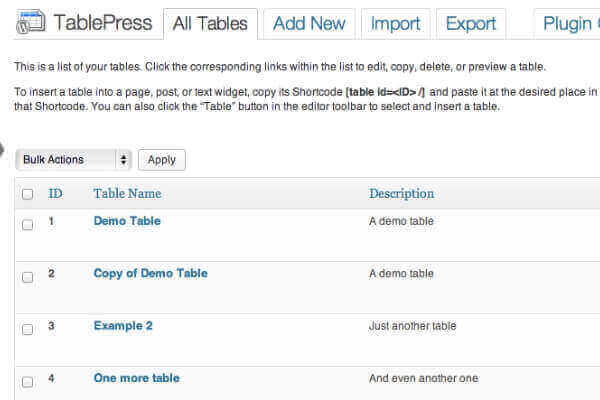This screenshot has width=600, height=400.
Task: Sort by the Description column header
Action: (x=401, y=193)
